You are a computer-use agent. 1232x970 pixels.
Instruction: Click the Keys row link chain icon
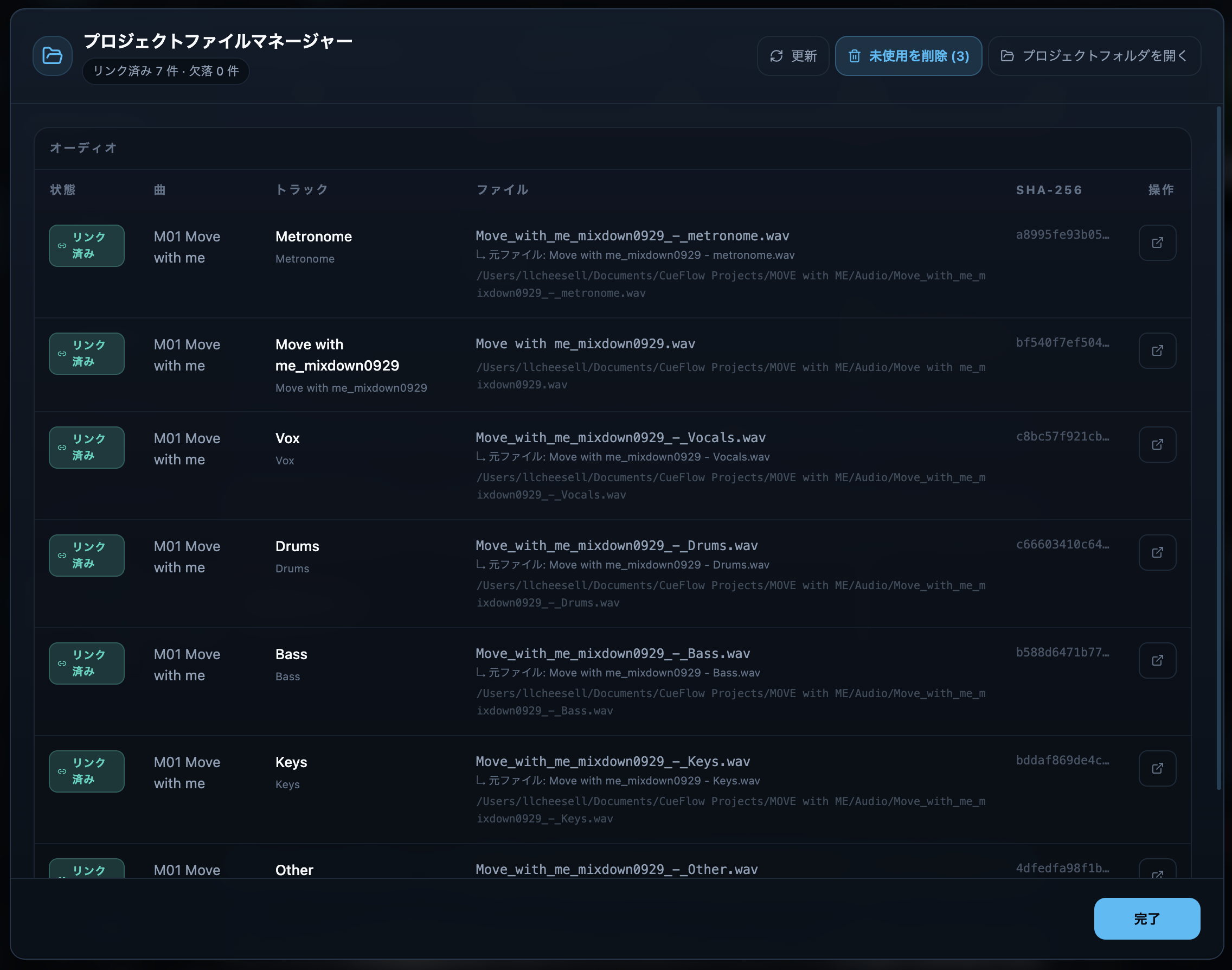click(x=62, y=771)
